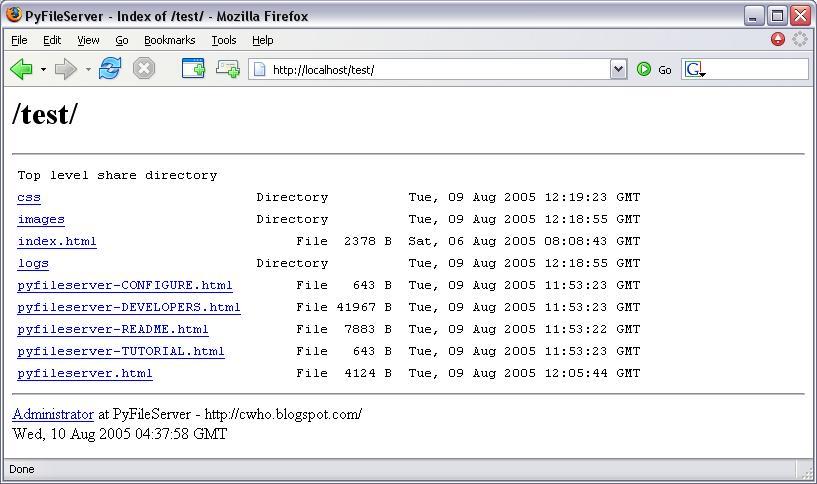Image resolution: width=817 pixels, height=484 pixels.
Task: Minimize the Firefox window
Action: coord(753,16)
